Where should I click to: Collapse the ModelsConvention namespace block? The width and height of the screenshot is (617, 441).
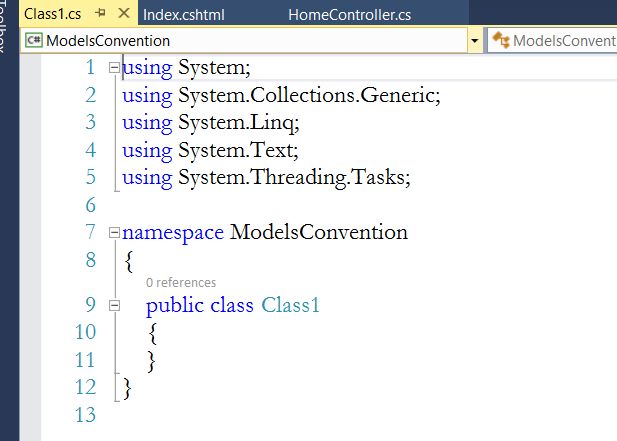(114, 232)
